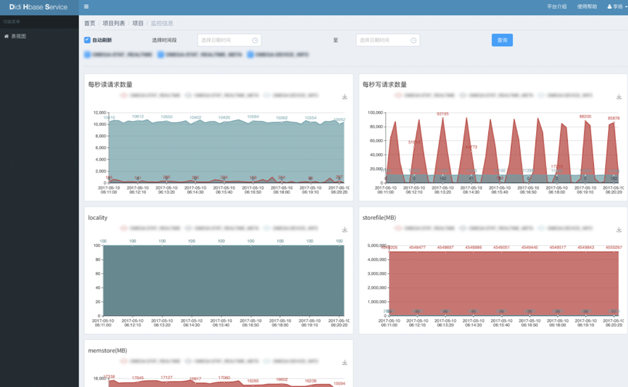628x387 pixels.
Task: Download the memstore(MB) chart
Action: pos(344,363)
